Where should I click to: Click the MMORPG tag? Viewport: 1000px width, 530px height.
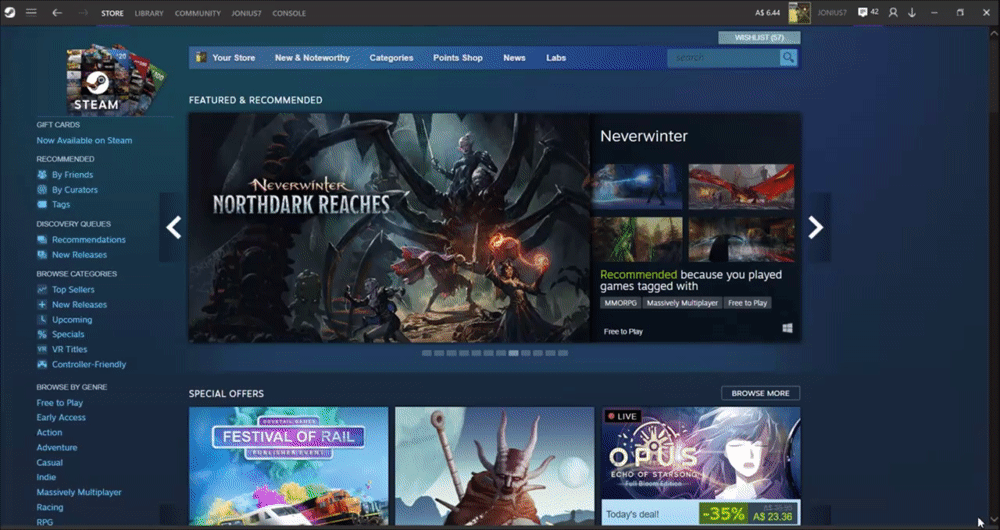click(x=620, y=303)
